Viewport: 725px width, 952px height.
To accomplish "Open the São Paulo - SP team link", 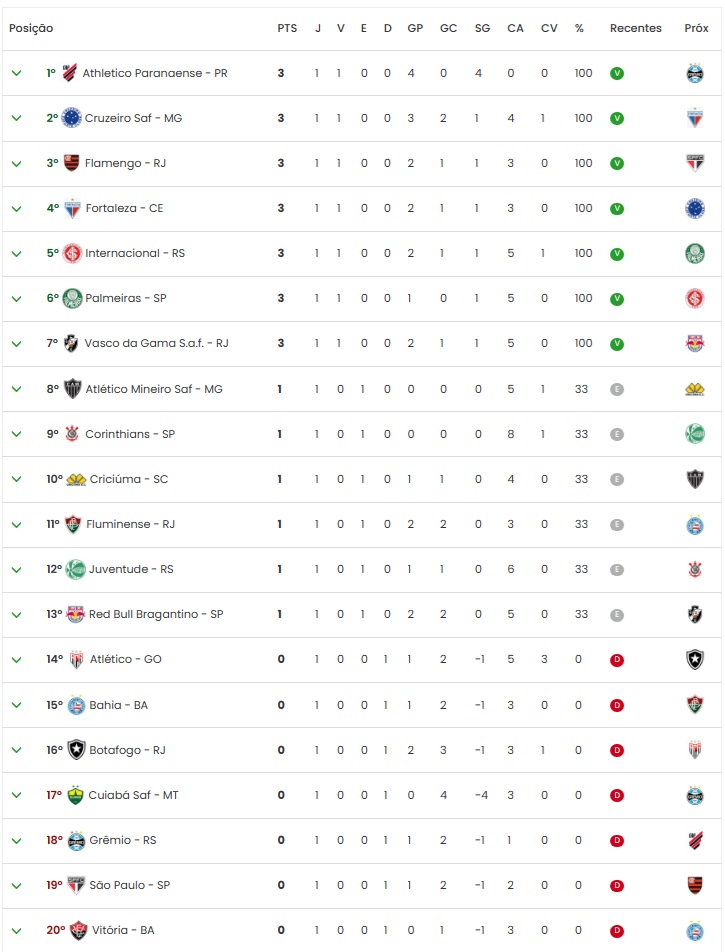I will pyautogui.click(x=130, y=885).
